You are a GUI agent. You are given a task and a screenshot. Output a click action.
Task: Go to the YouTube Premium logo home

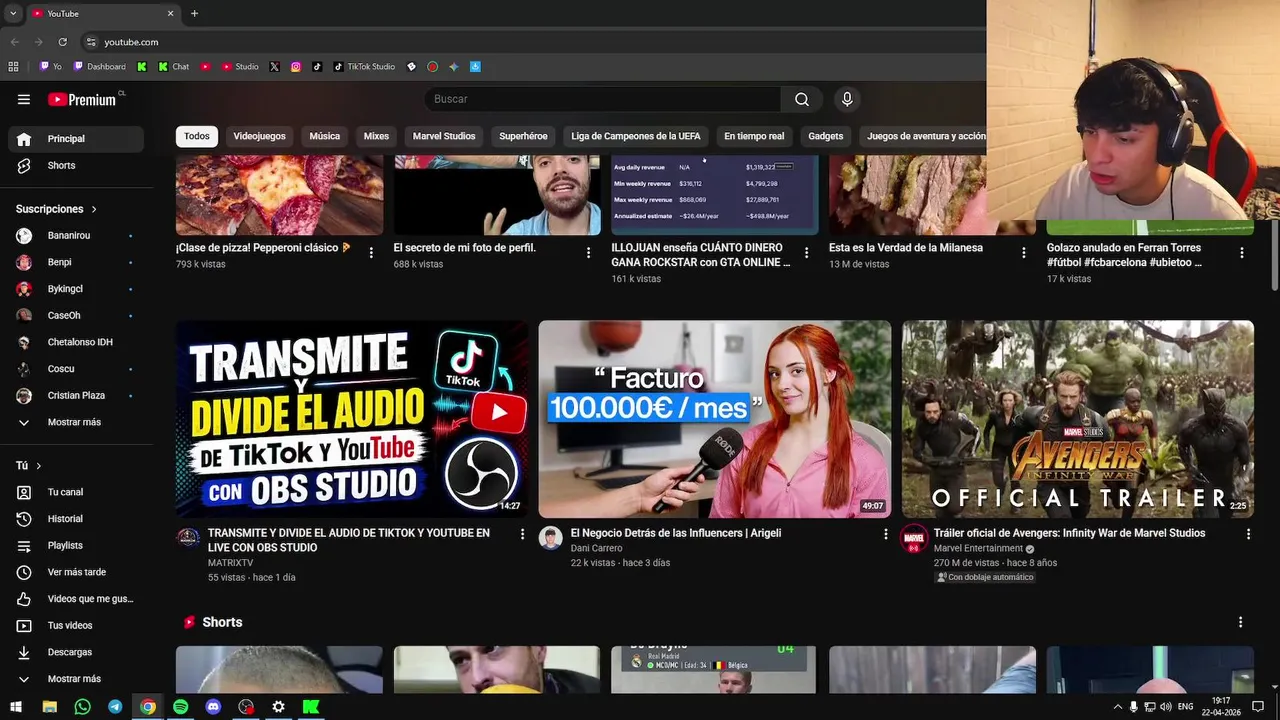(84, 99)
